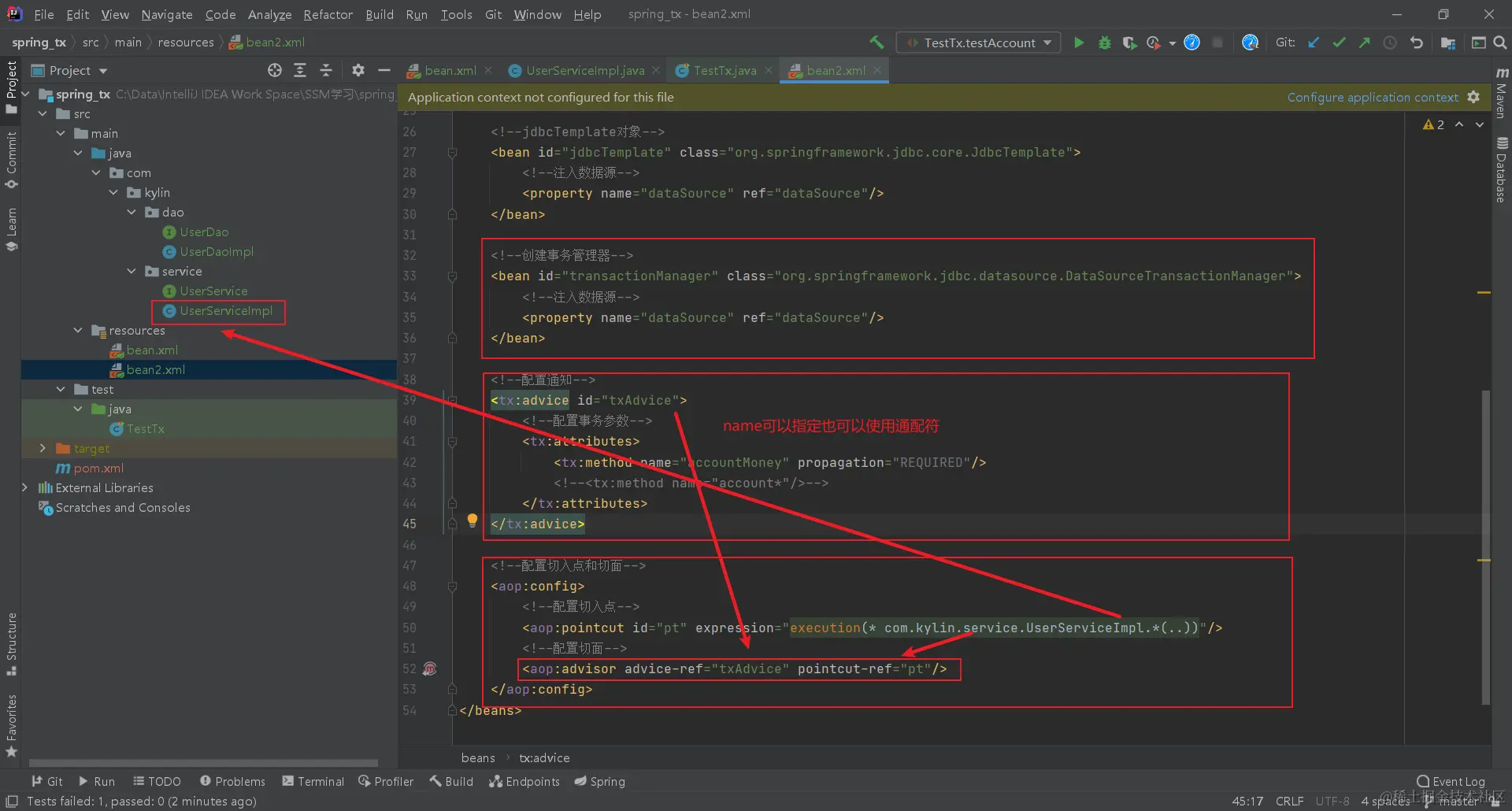Select UserDaoImpl in the project tree
1512x811 pixels.
pyautogui.click(x=217, y=252)
